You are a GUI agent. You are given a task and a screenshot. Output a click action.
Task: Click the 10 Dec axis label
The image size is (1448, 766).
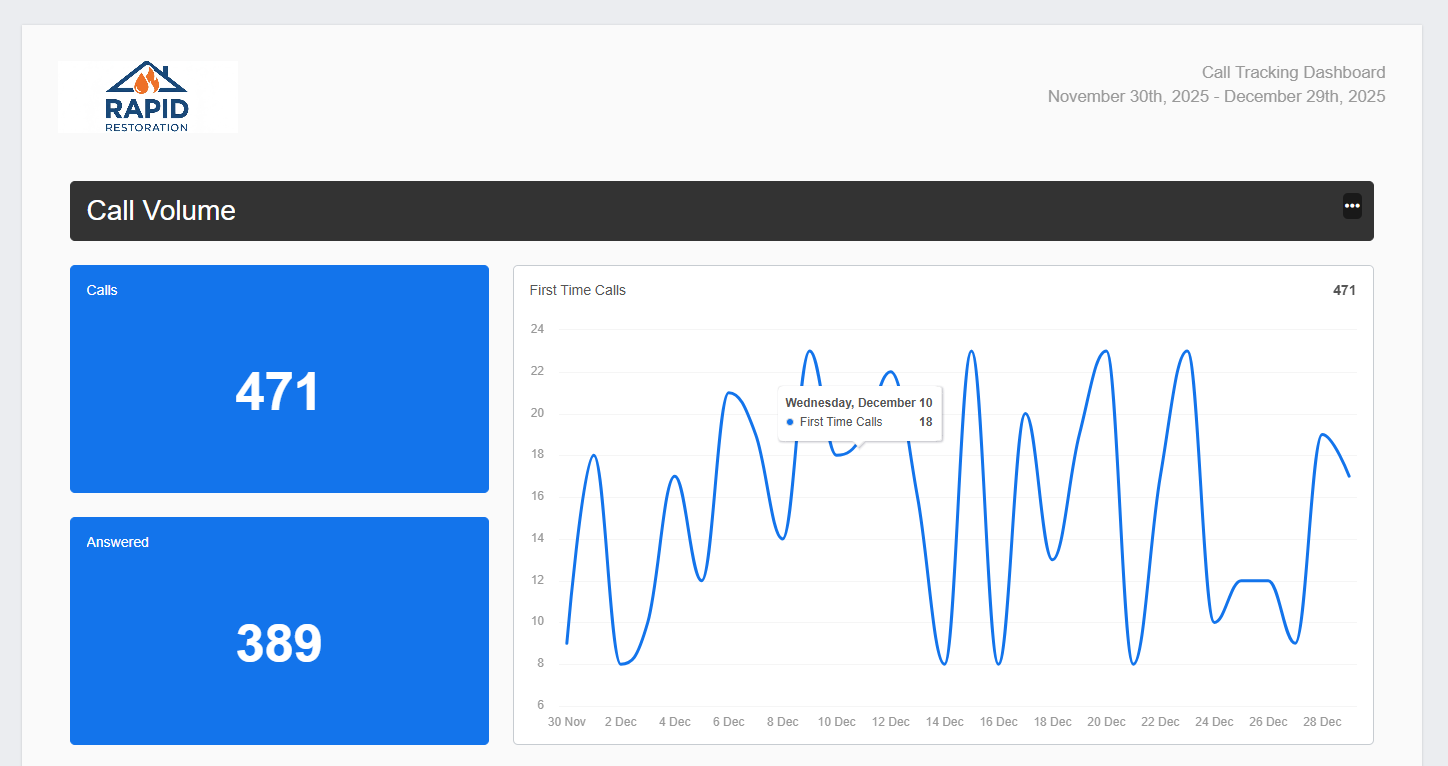(x=836, y=721)
